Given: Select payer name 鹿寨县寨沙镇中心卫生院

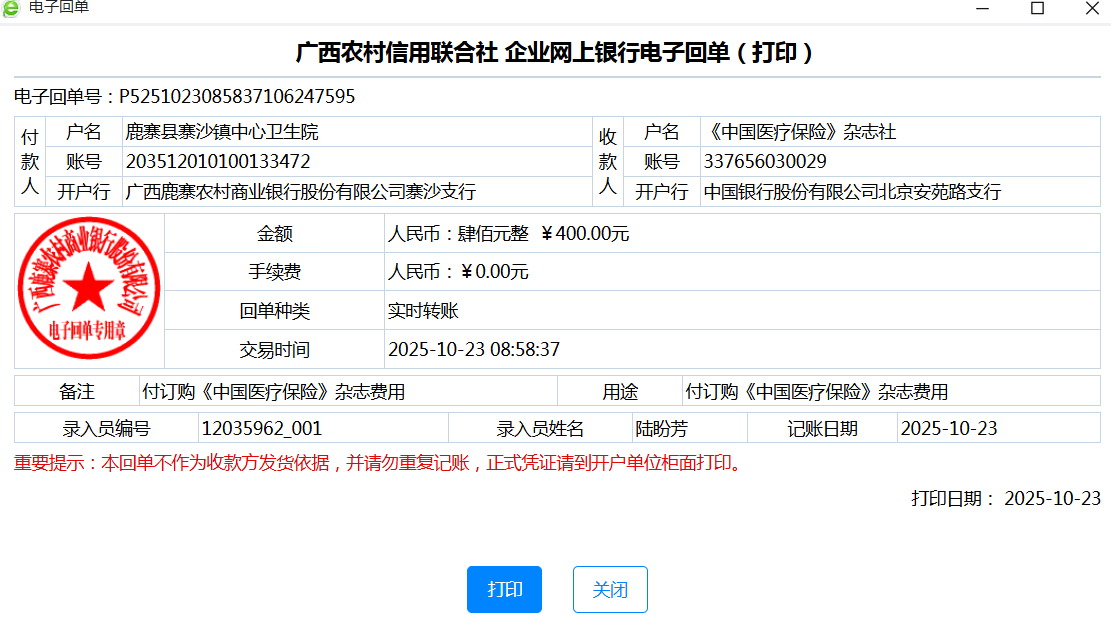Looking at the screenshot, I should 221,132.
